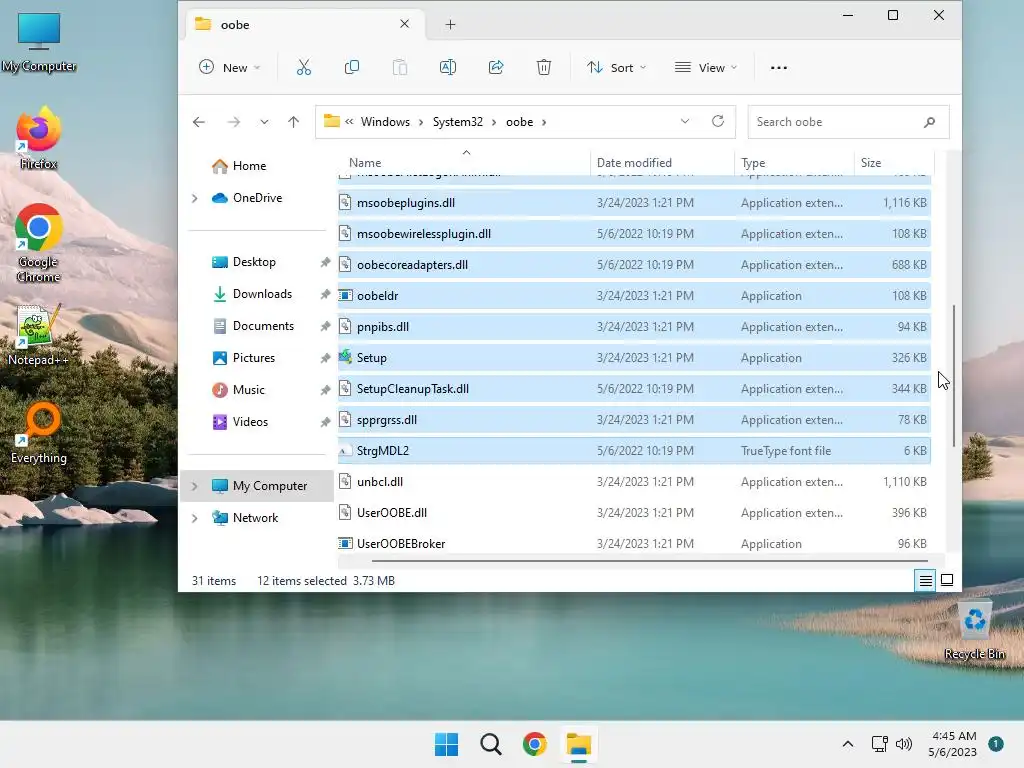This screenshot has height=768, width=1024.
Task: Show hidden system tray icons
Action: click(848, 744)
